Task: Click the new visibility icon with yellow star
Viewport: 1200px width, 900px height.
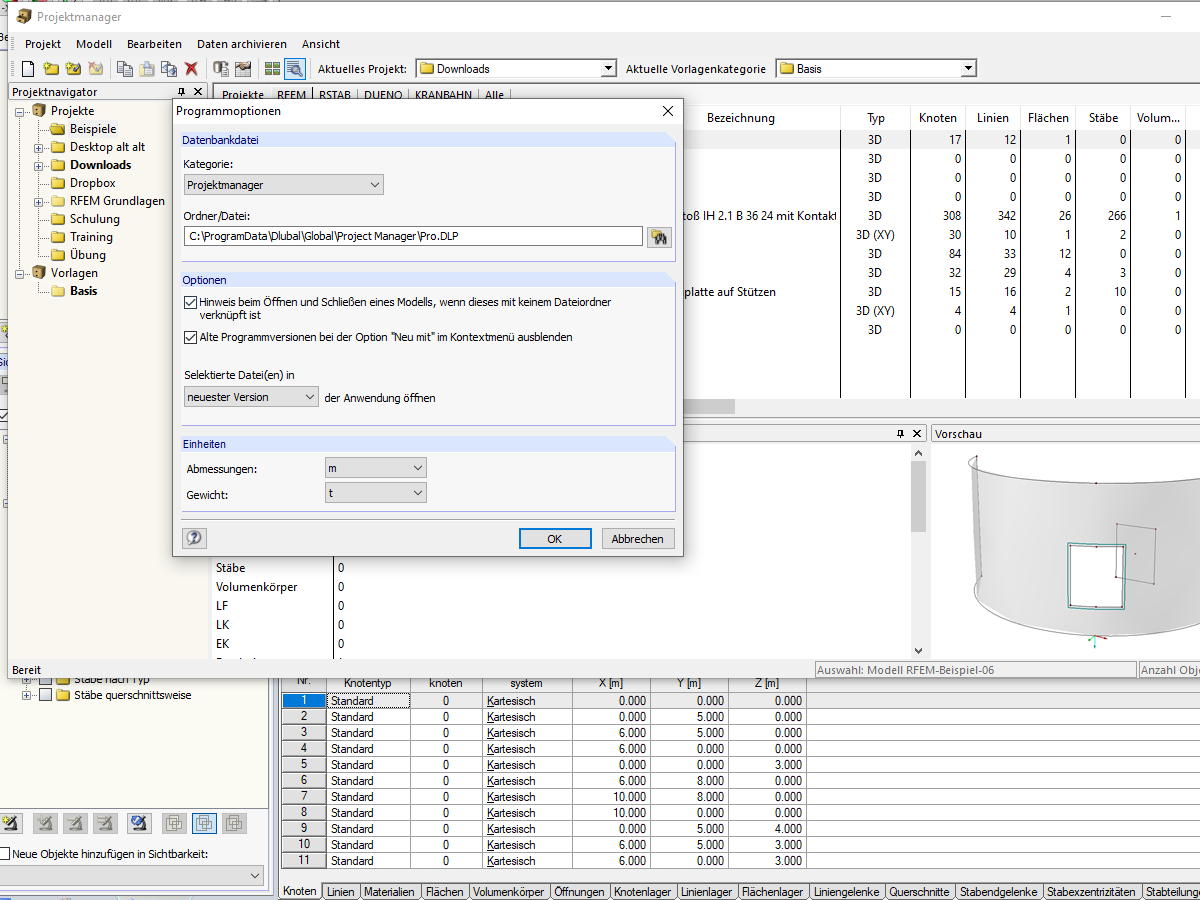Action: (x=12, y=823)
